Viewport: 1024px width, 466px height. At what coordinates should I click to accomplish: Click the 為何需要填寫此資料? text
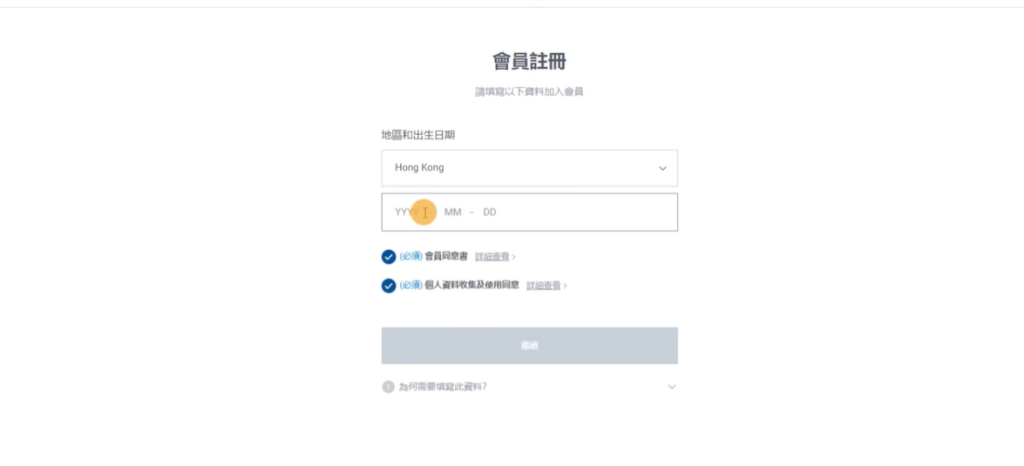[x=443, y=387]
